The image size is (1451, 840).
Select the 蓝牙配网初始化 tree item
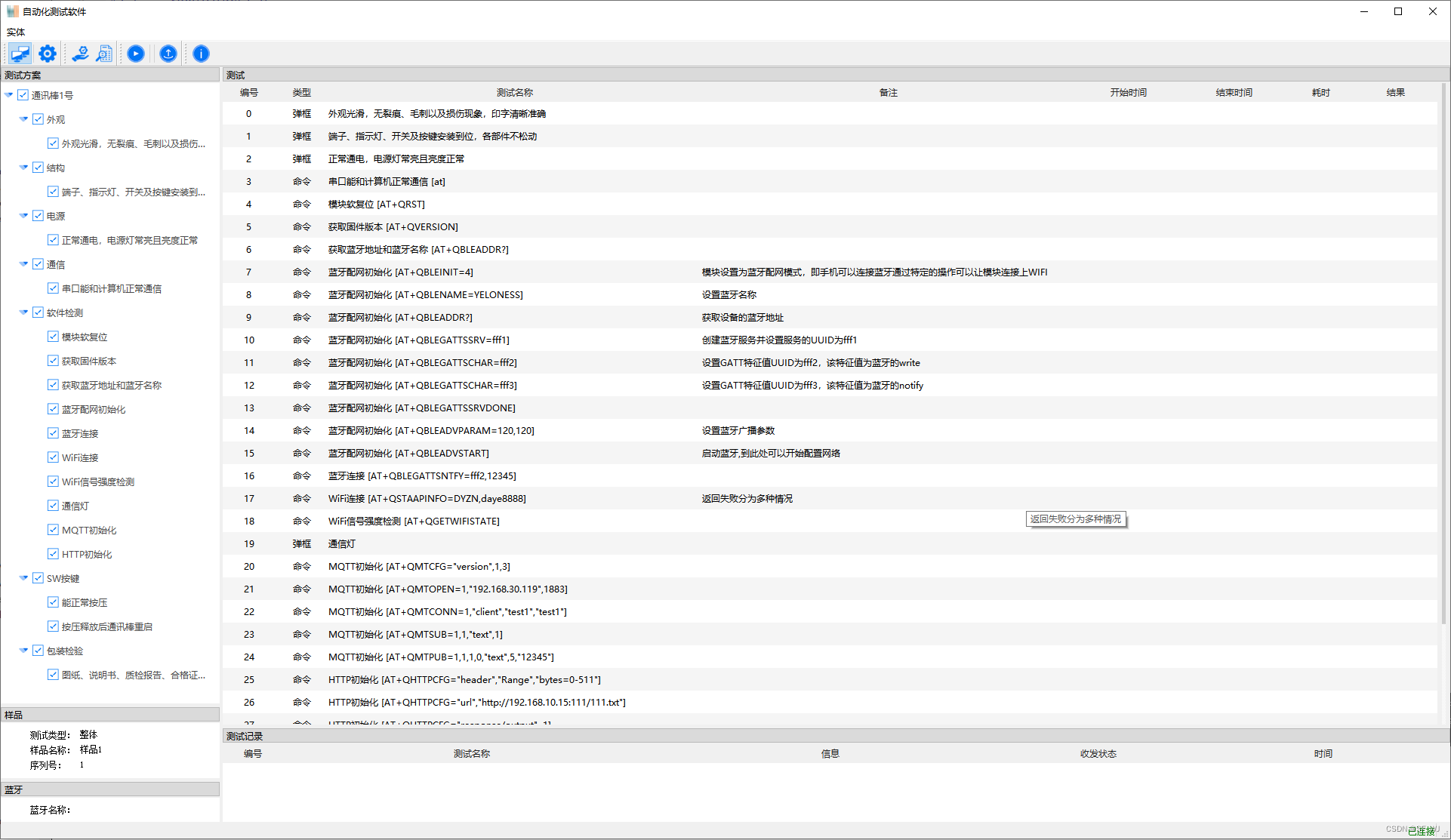click(x=94, y=409)
